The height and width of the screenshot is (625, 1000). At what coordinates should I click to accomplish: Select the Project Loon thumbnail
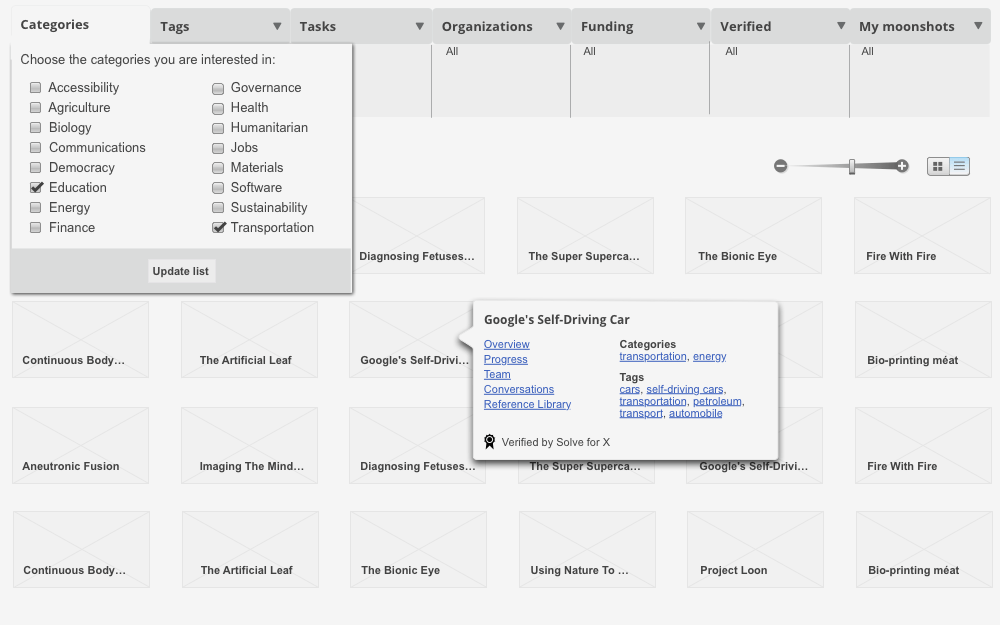pyautogui.click(x=754, y=549)
